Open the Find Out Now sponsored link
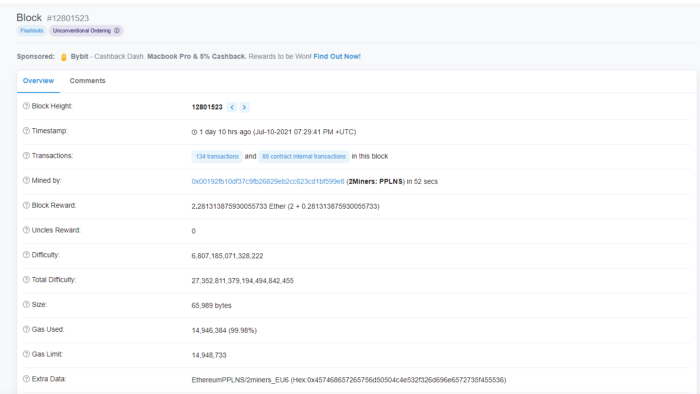 [337, 57]
